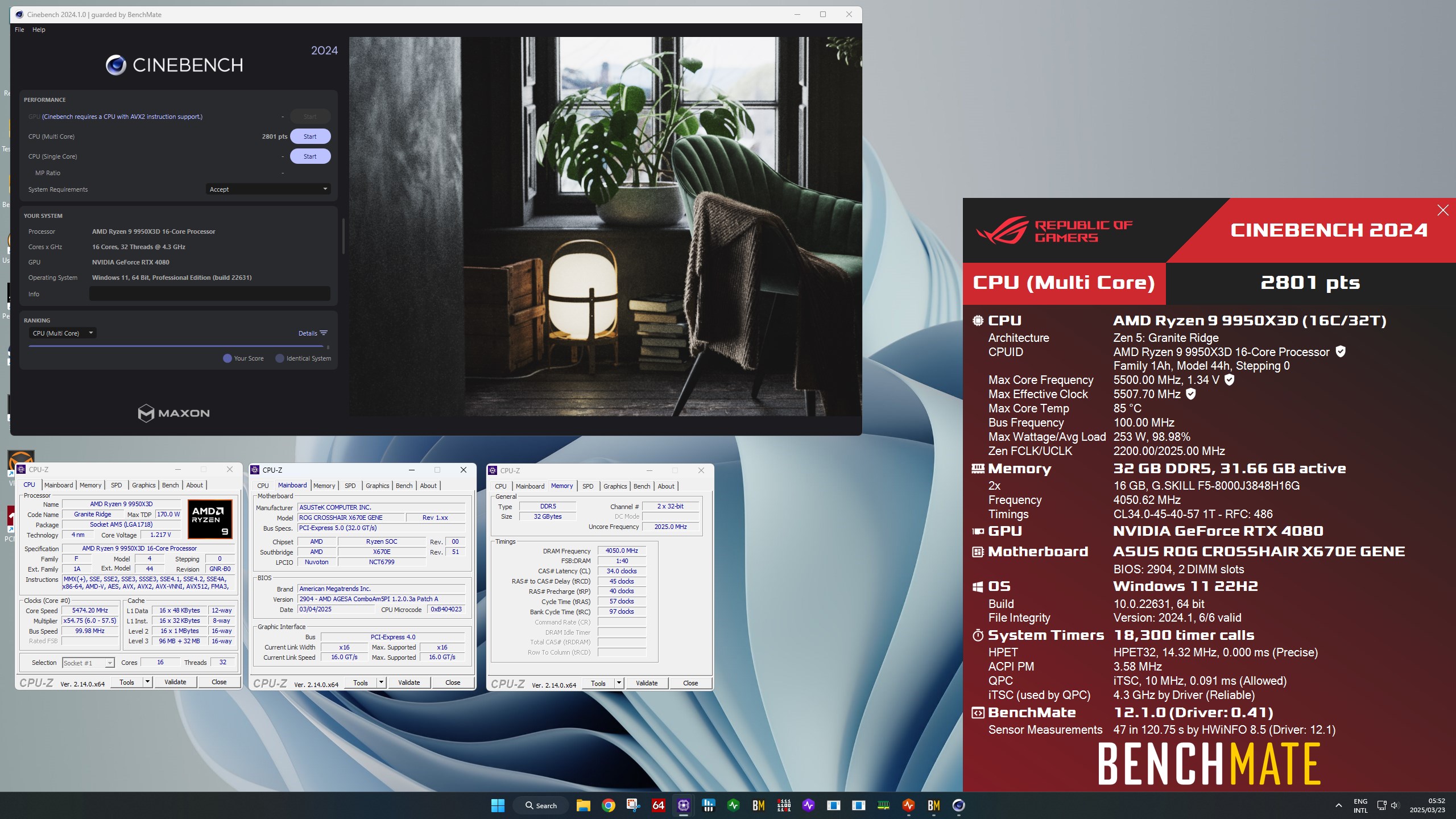Click the Maxon logo at panel bottom
1456x819 pixels.
pyautogui.click(x=174, y=413)
